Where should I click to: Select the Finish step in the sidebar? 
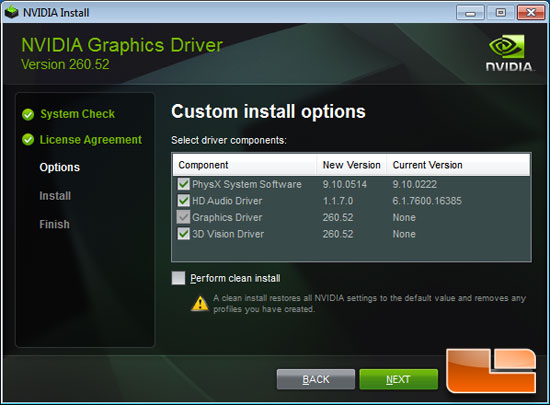click(54, 224)
